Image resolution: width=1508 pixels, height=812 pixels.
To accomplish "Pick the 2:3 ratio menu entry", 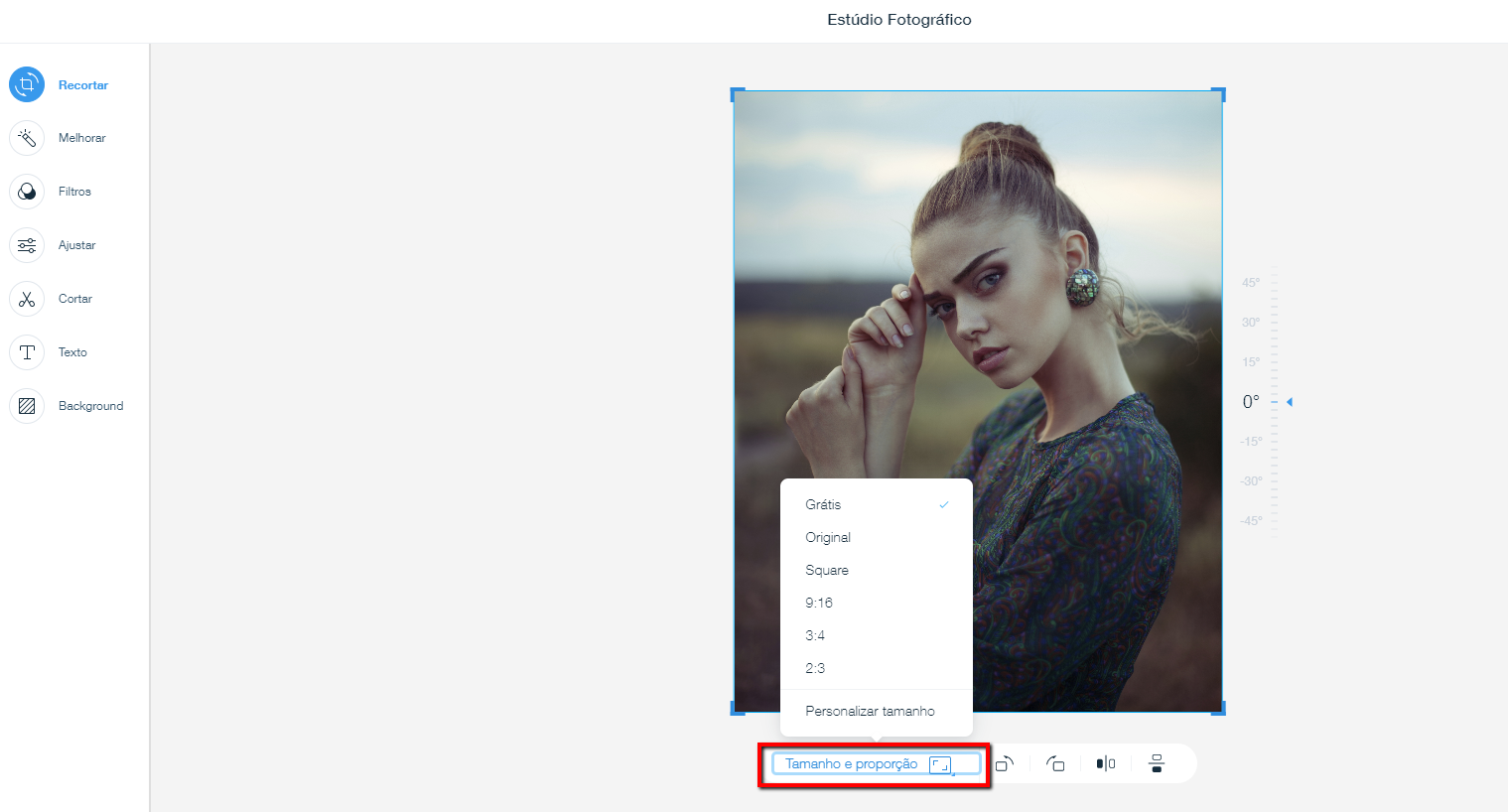I will 815,669.
